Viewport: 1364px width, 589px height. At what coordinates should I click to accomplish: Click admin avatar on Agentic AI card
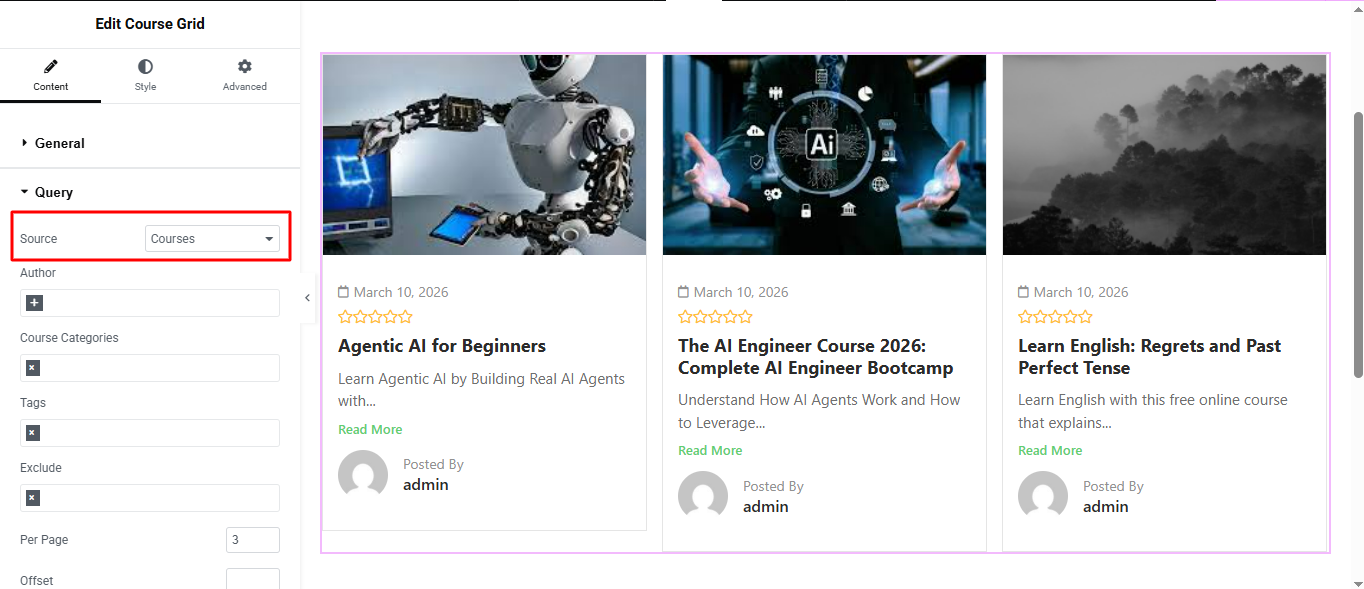click(363, 475)
